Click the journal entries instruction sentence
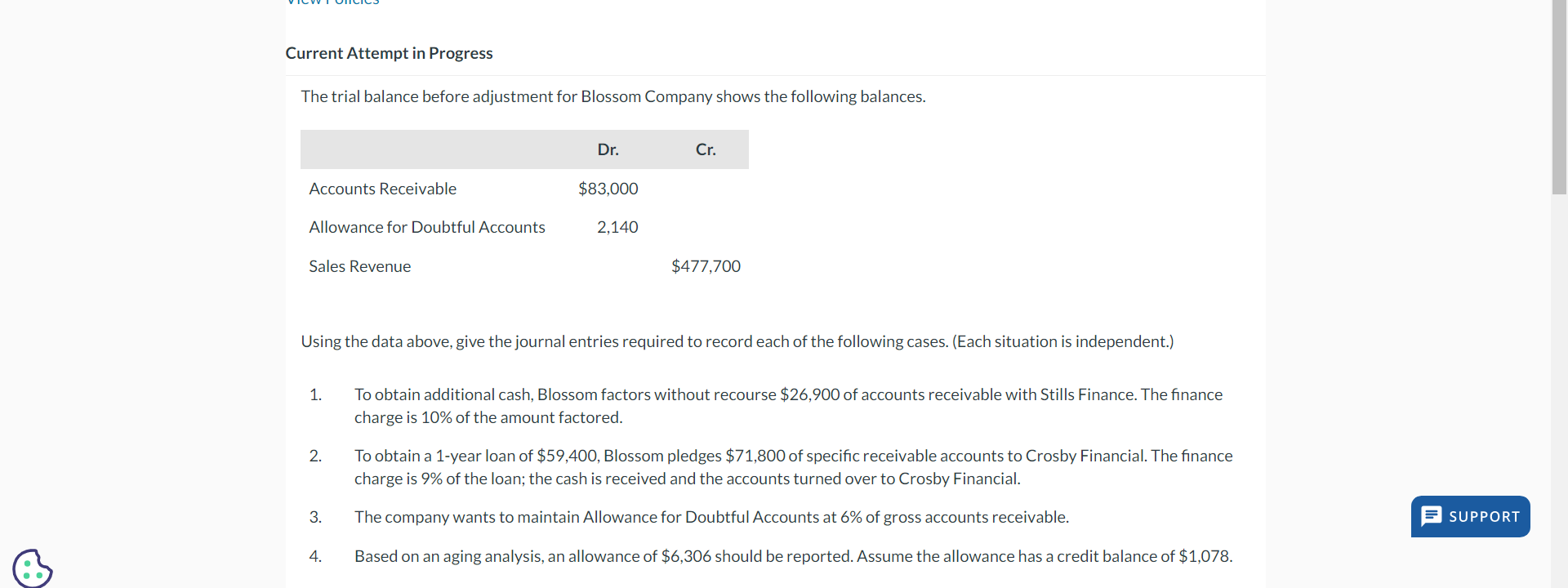This screenshot has height=588, width=1568. [x=737, y=341]
